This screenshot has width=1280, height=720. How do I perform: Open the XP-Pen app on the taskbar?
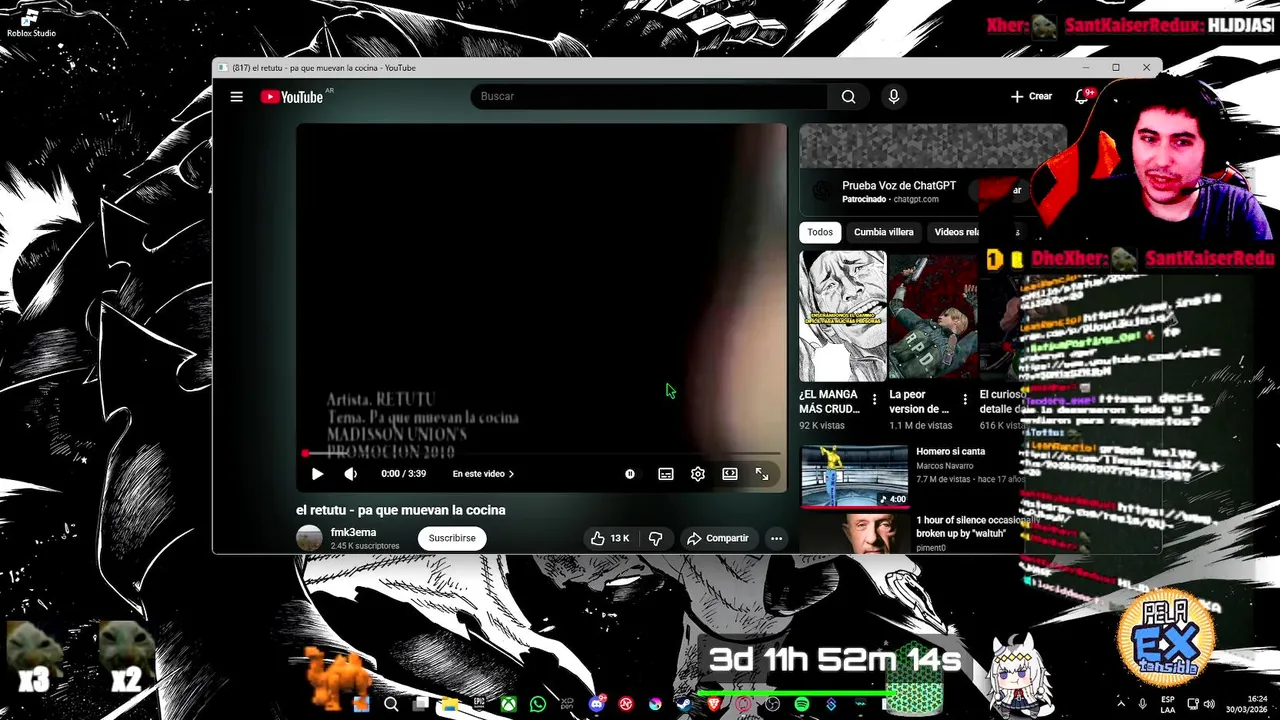click(567, 704)
